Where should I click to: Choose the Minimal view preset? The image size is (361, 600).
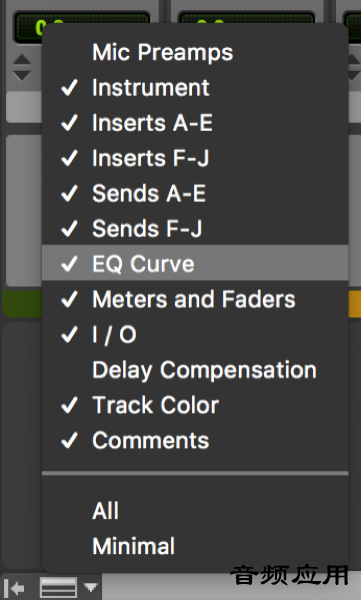pyautogui.click(x=195, y=546)
